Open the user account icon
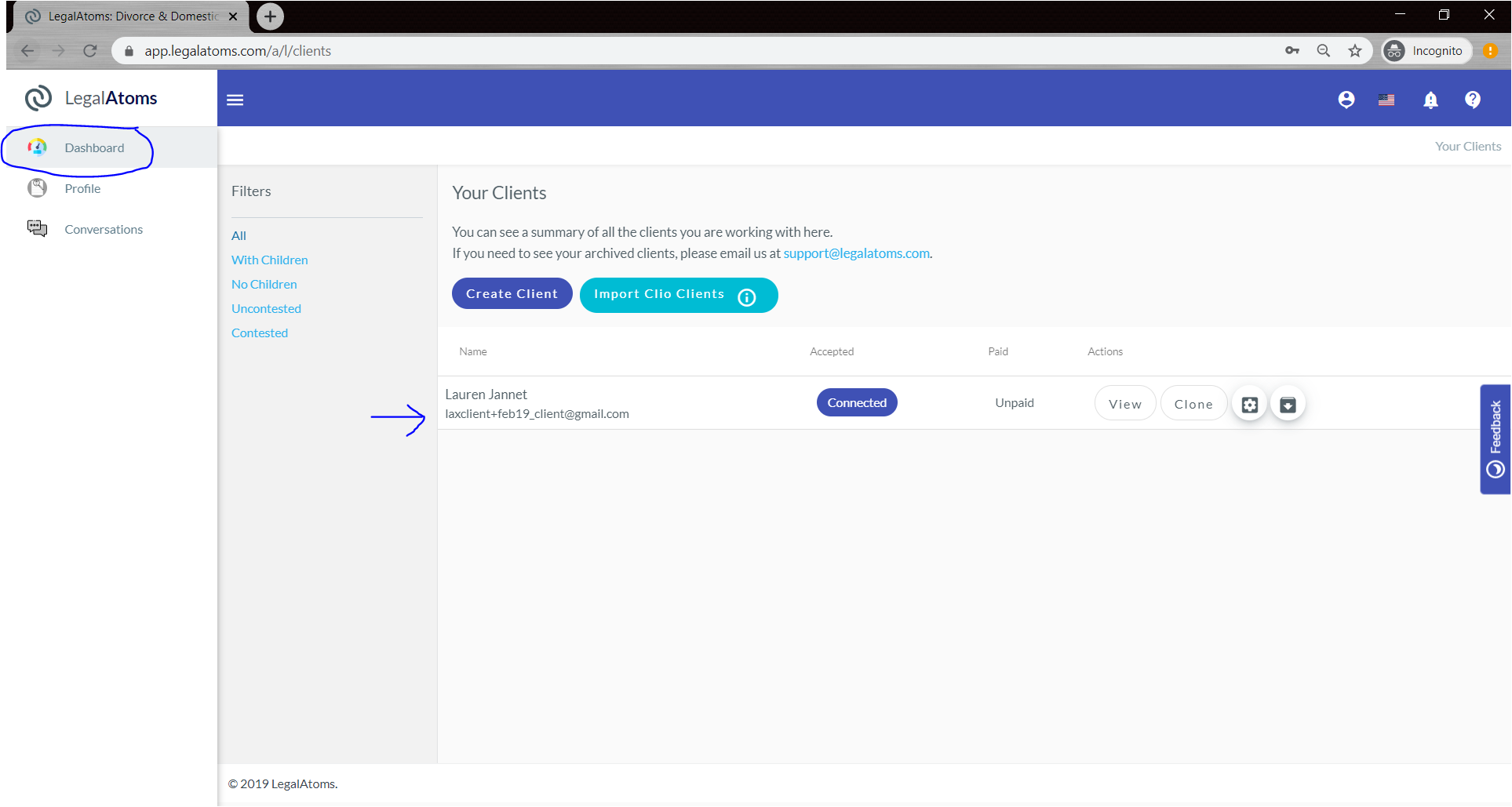Viewport: 1512px width, 807px height. tap(1346, 100)
